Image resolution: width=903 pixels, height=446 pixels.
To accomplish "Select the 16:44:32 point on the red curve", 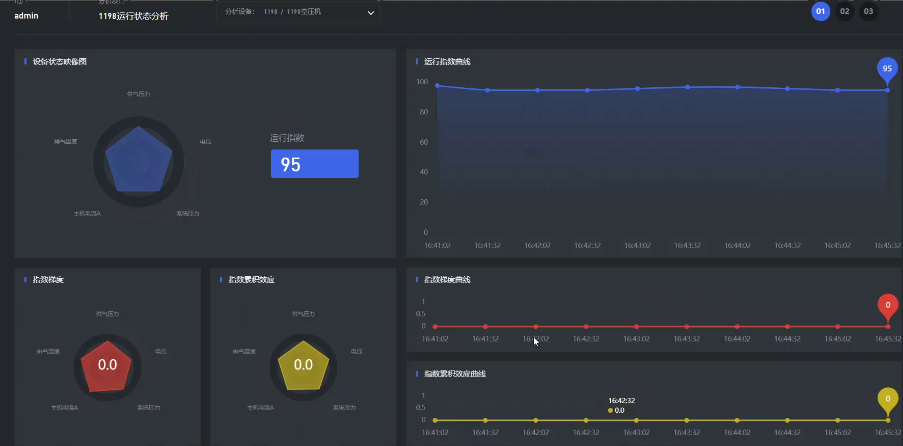I will click(787, 327).
